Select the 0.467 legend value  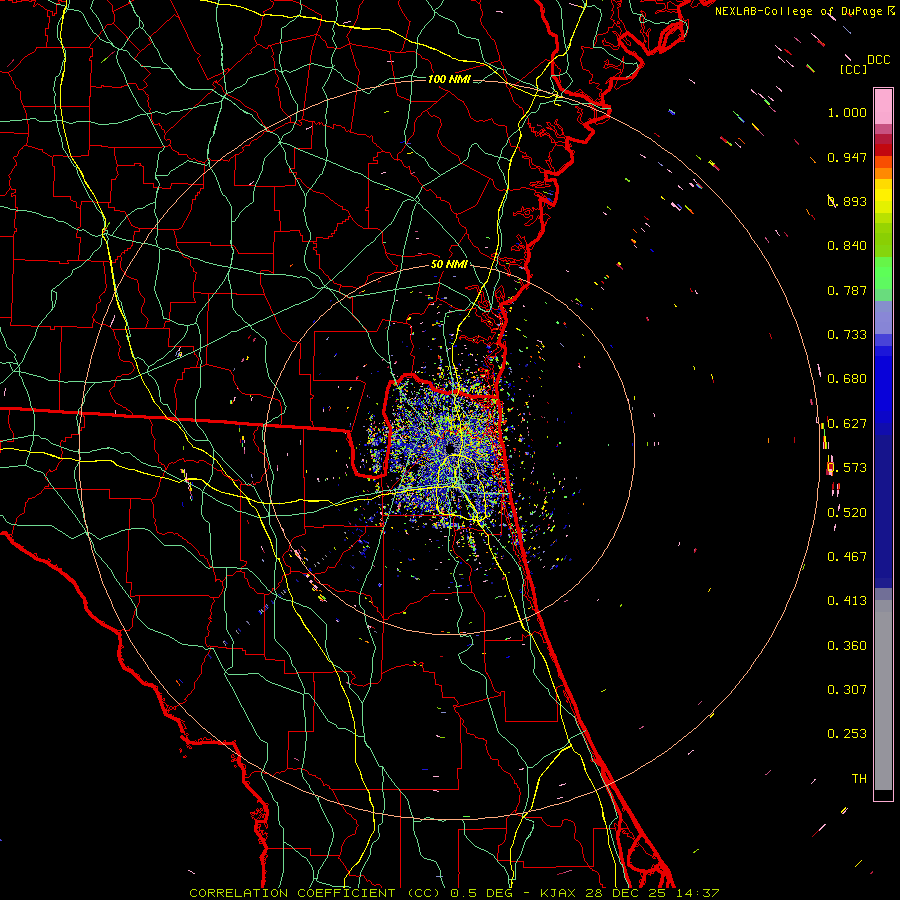click(847, 557)
